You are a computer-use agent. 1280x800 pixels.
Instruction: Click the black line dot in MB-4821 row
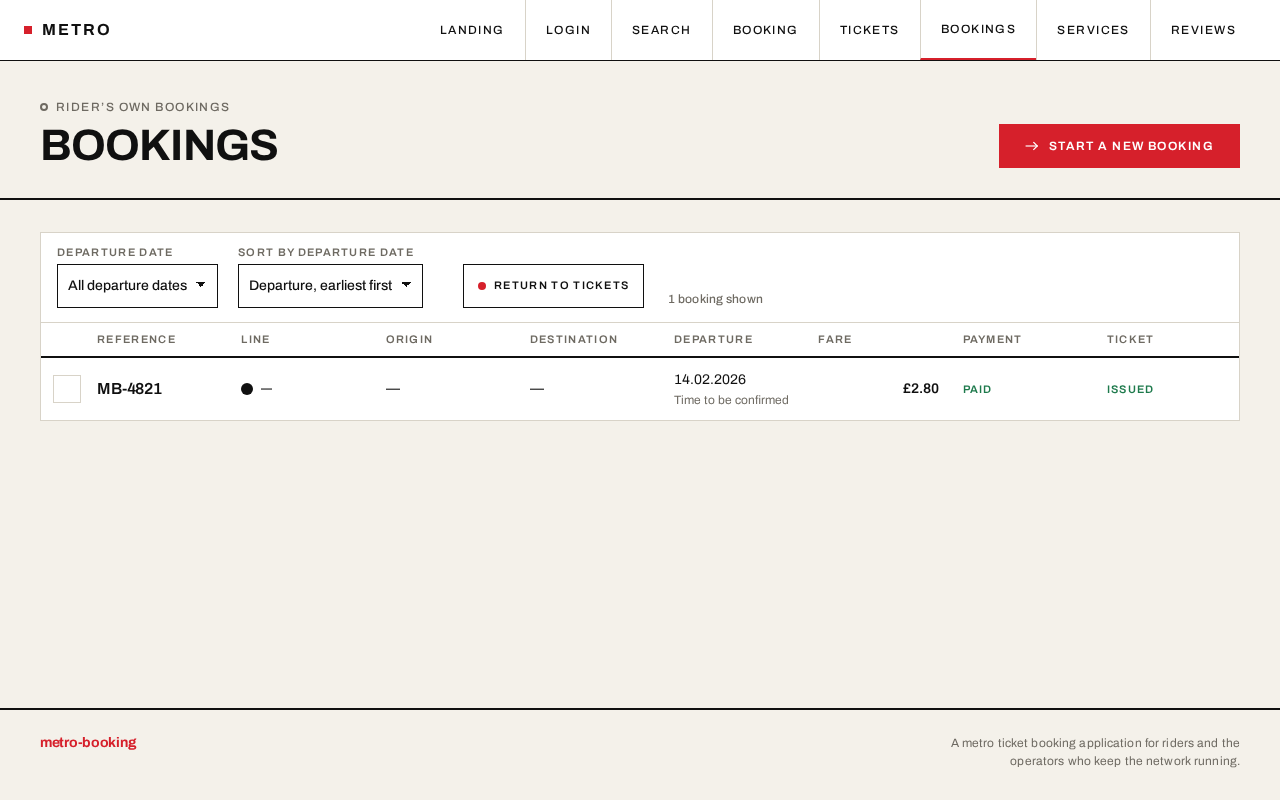pyautogui.click(x=247, y=389)
